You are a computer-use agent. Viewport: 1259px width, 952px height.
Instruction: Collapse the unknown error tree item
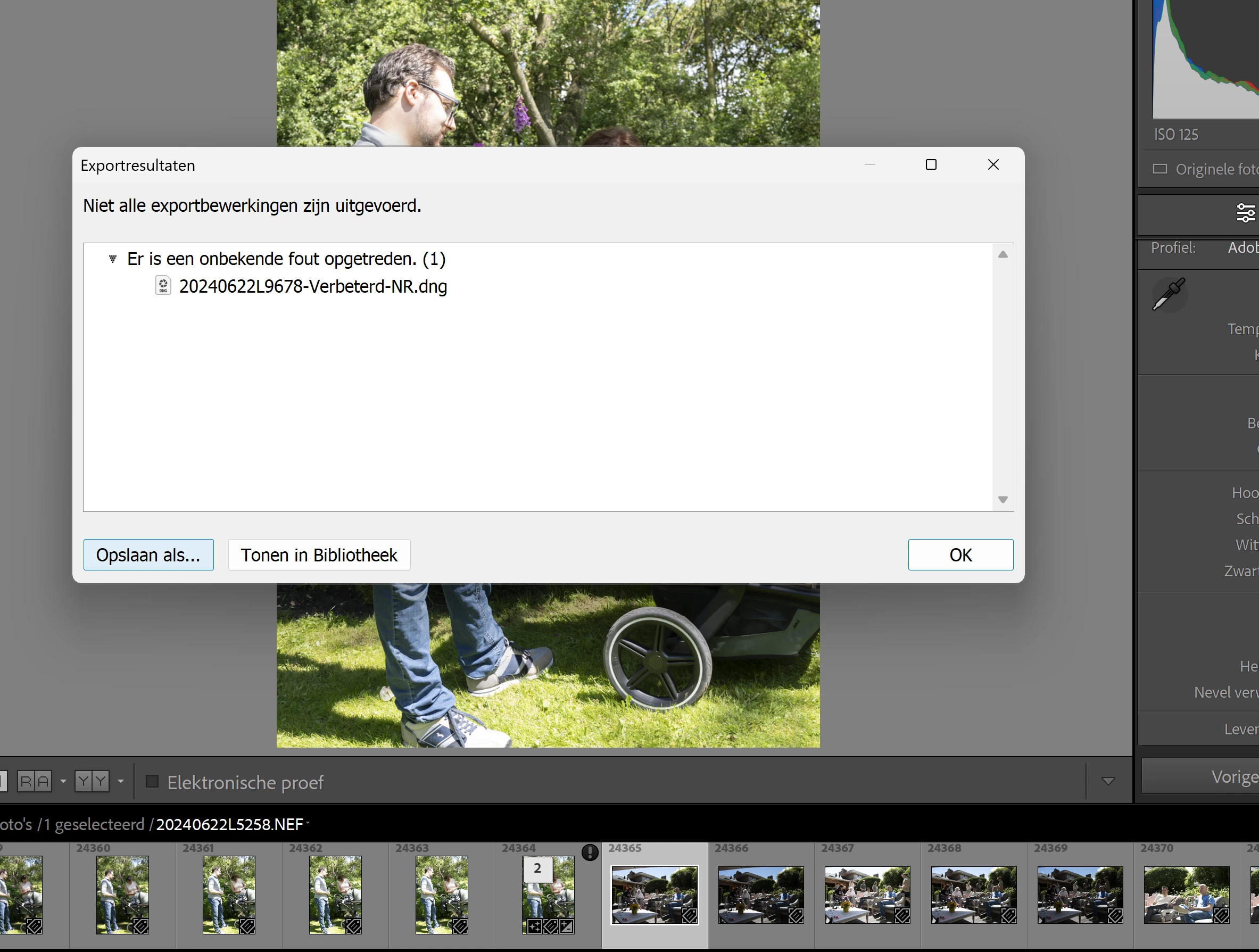pyautogui.click(x=113, y=259)
